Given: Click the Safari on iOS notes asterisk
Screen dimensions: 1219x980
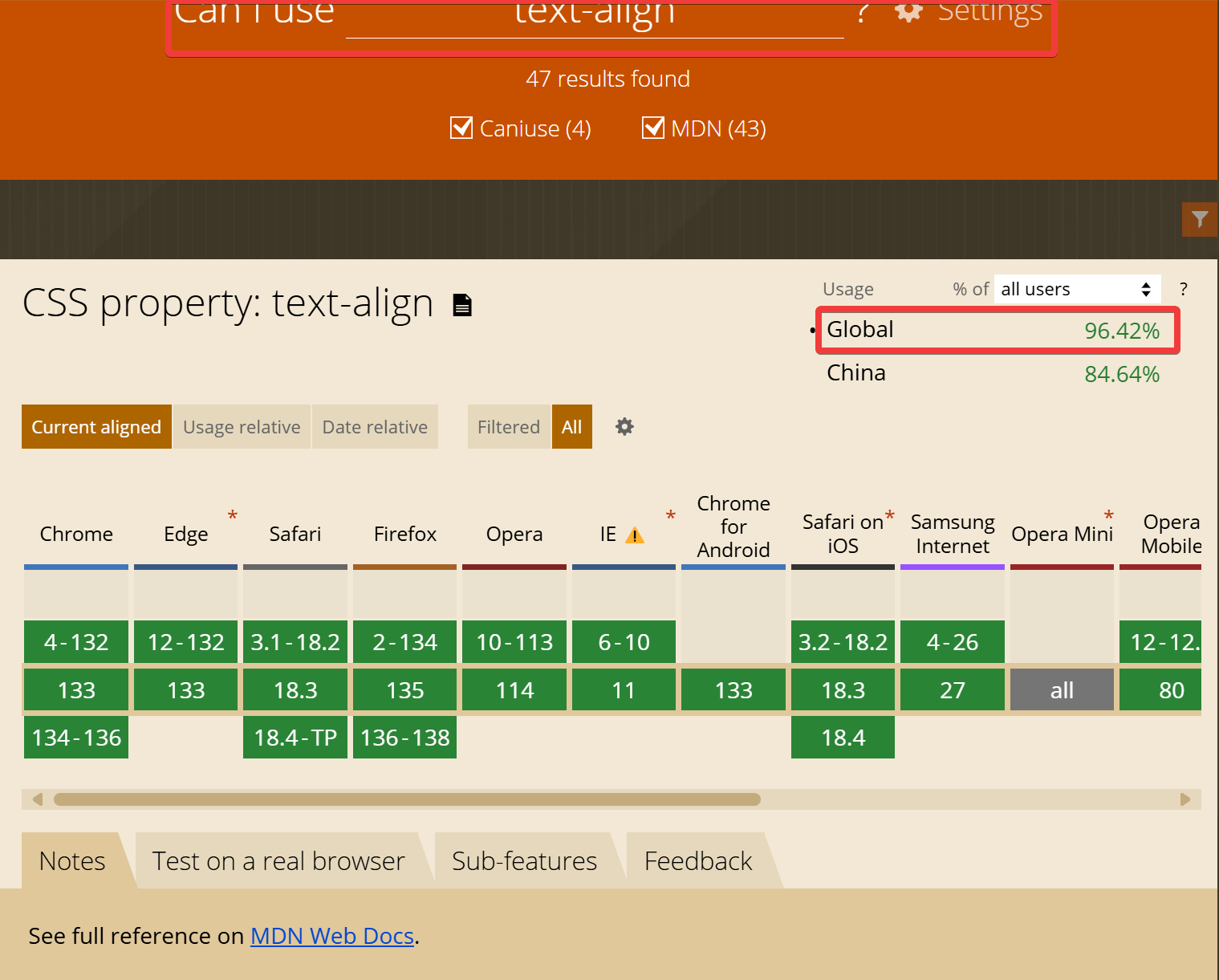Looking at the screenshot, I should [x=890, y=515].
